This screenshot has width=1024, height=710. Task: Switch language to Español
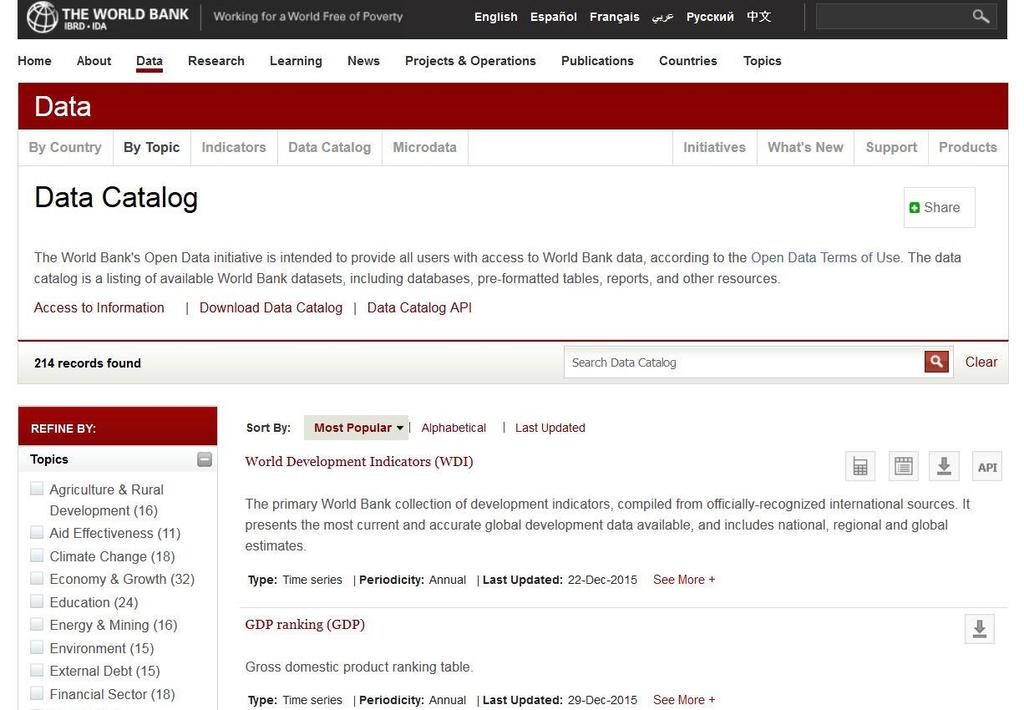pyautogui.click(x=553, y=17)
